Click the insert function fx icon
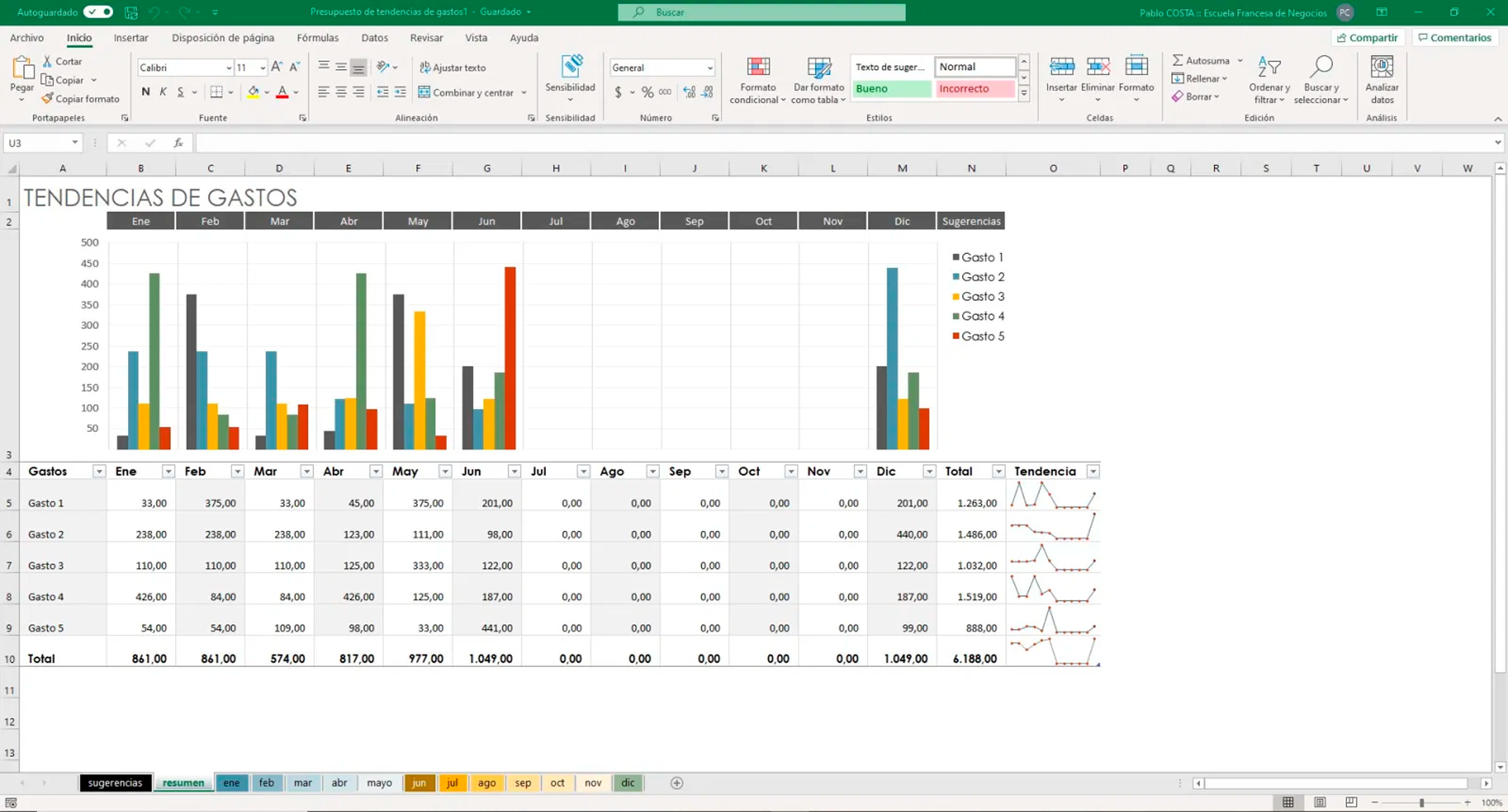Image resolution: width=1508 pixels, height=812 pixels. coord(178,143)
